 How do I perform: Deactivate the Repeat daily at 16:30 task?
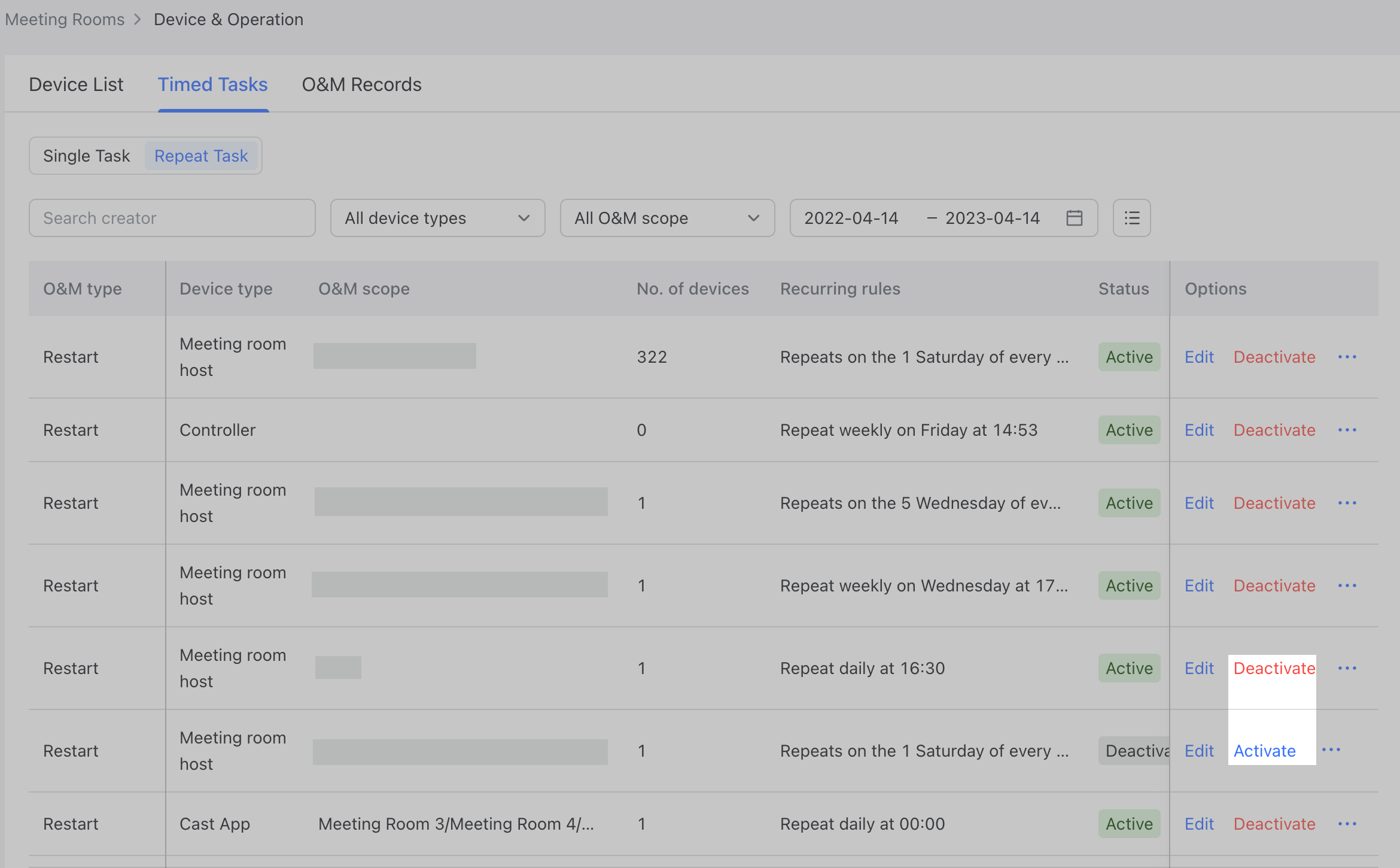[1273, 668]
